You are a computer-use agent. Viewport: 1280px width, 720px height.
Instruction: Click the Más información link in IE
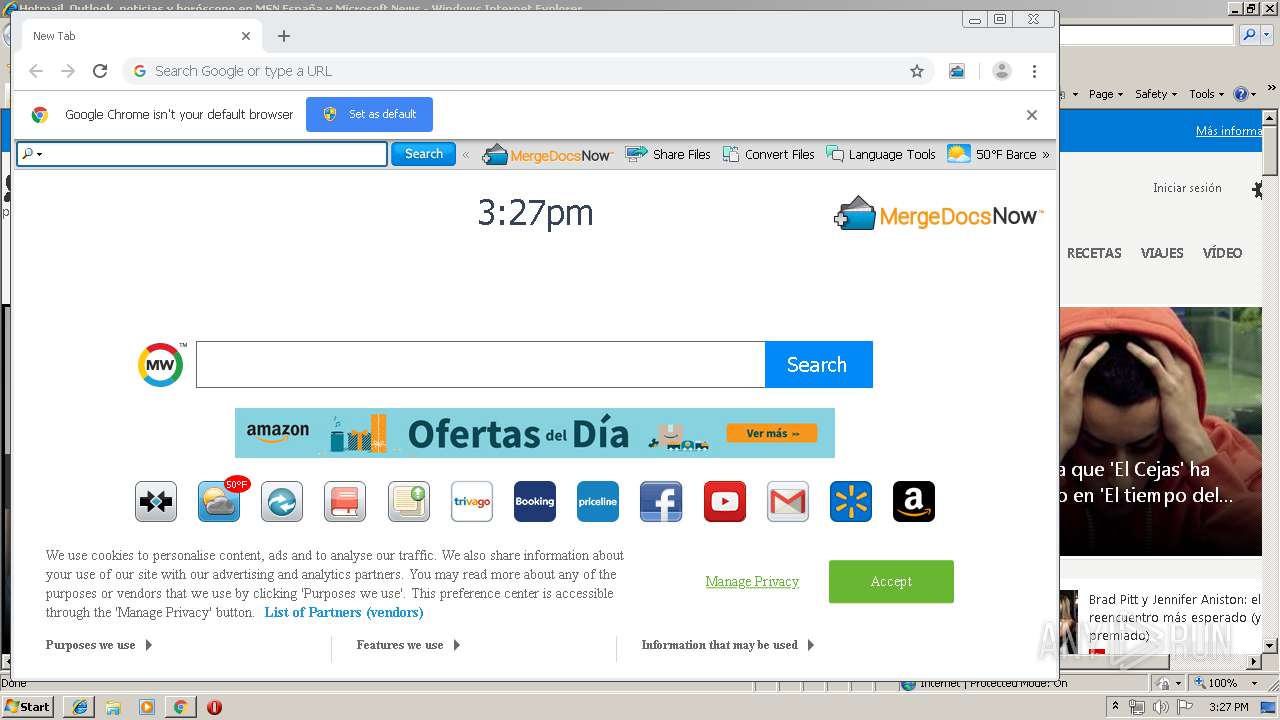[x=1229, y=131]
